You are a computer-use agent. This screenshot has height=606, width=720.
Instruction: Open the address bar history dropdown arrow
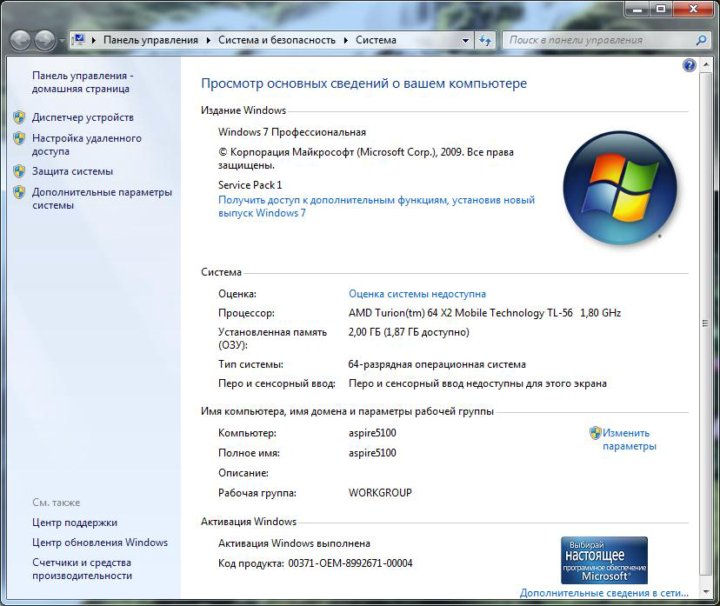point(465,41)
